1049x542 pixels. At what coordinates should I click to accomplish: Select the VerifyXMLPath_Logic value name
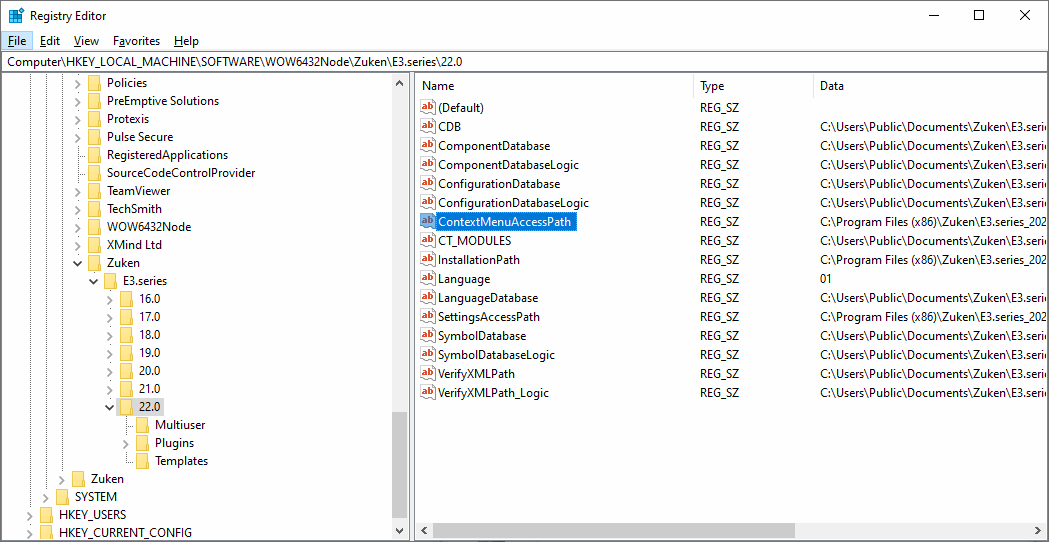coord(493,393)
